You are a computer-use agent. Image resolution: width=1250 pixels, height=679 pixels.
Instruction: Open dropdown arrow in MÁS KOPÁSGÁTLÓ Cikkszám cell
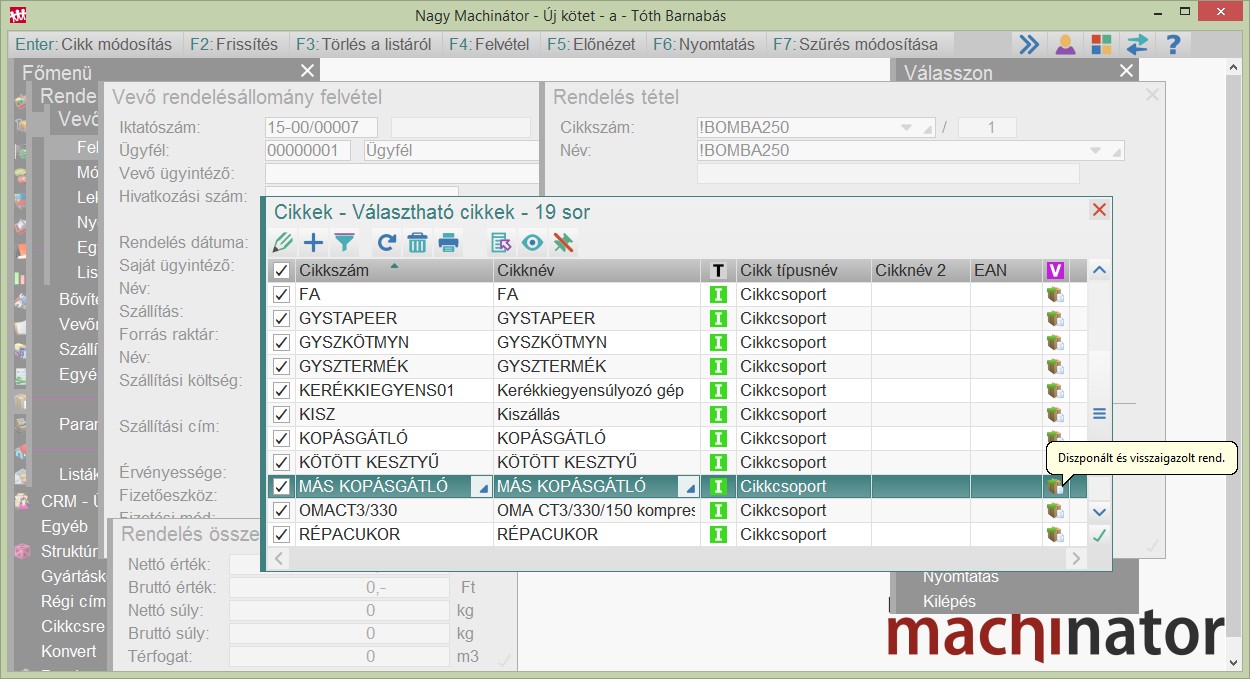(482, 487)
